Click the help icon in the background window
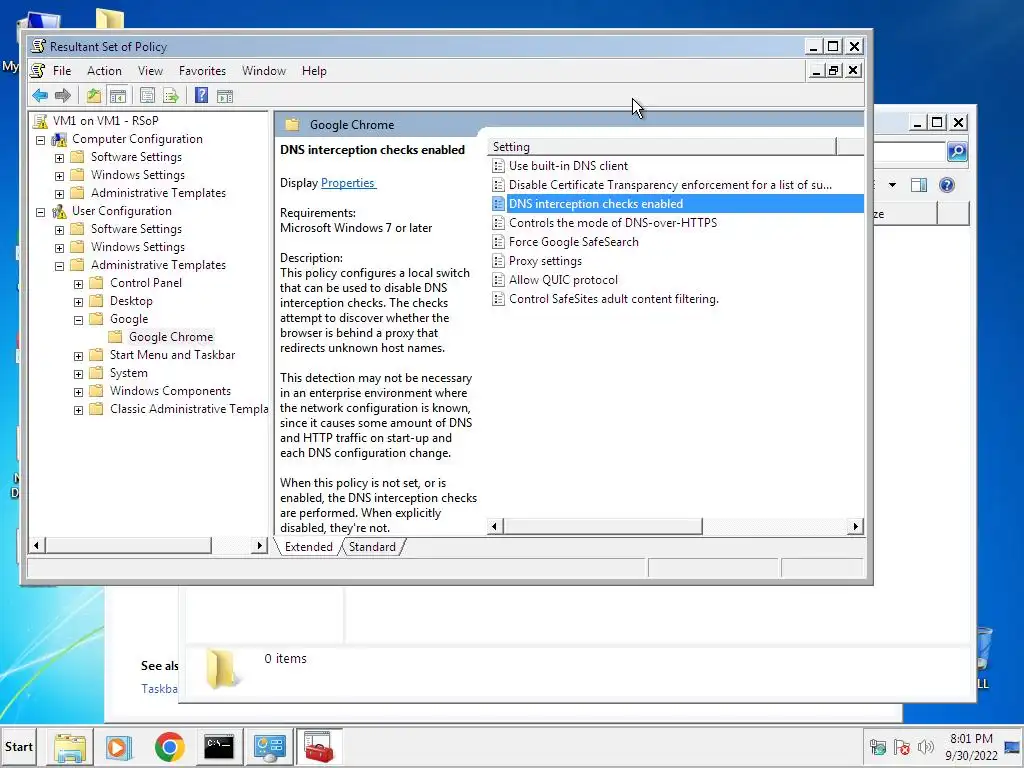Screen dimensions: 1024x768 click(947, 185)
